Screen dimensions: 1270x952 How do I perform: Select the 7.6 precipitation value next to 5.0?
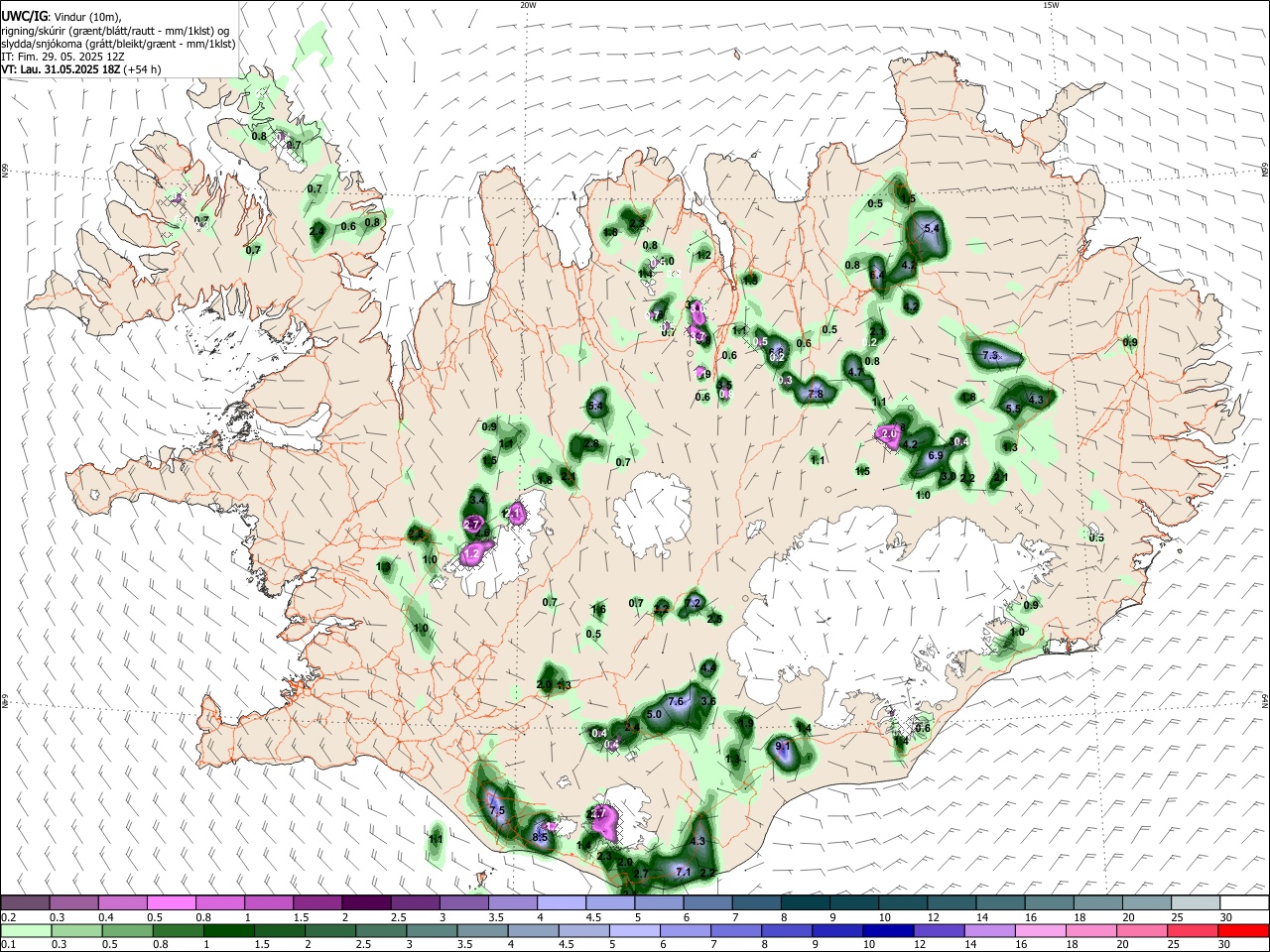click(x=677, y=701)
